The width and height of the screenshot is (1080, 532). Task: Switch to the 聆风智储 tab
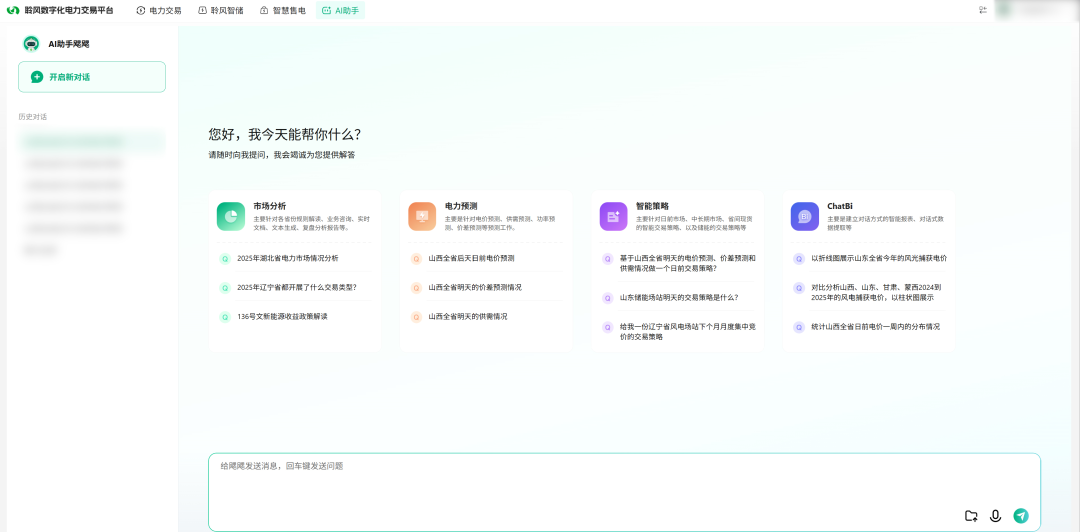click(x=220, y=10)
